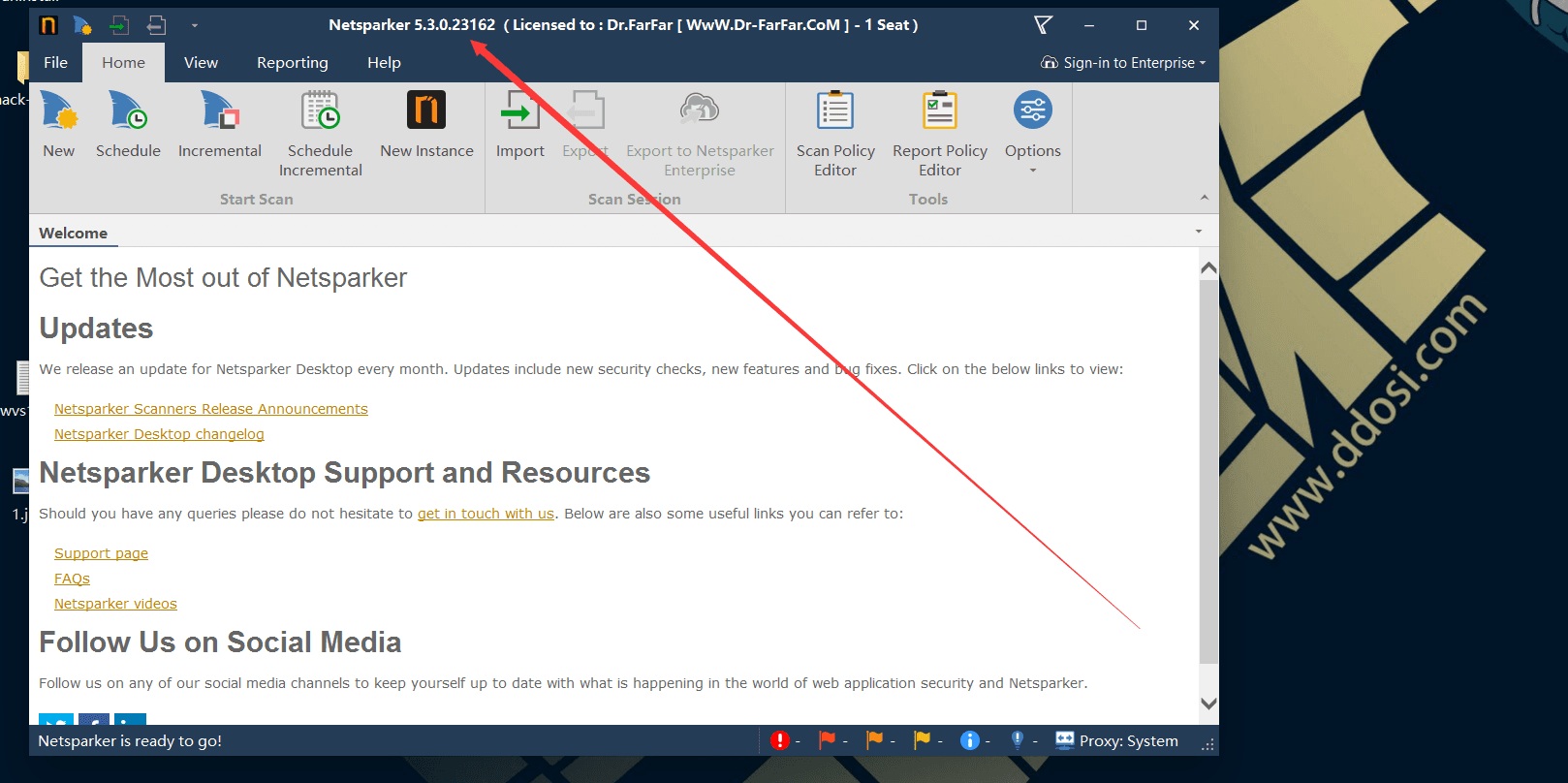Viewport: 1568px width, 783px height.
Task: Click the blue exclamation best-practice status icon
Action: pyautogui.click(x=1018, y=740)
